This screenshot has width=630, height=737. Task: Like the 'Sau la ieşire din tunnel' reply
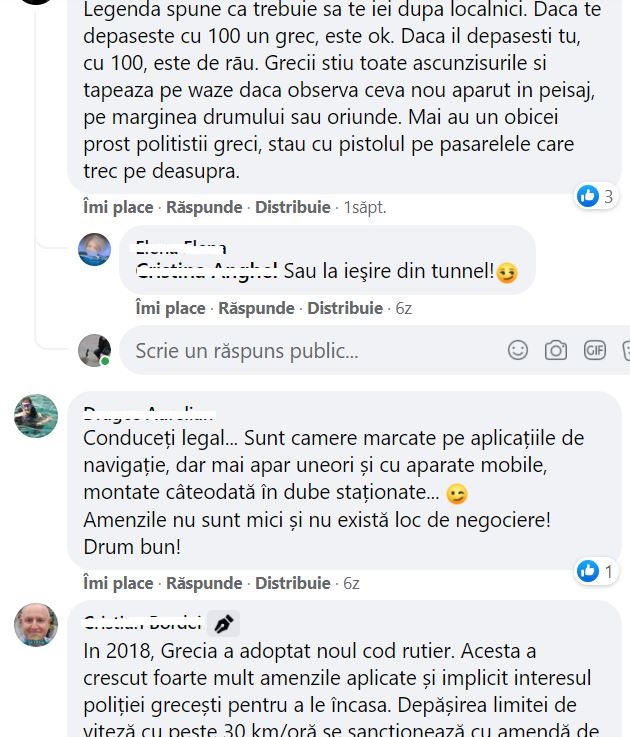click(170, 308)
